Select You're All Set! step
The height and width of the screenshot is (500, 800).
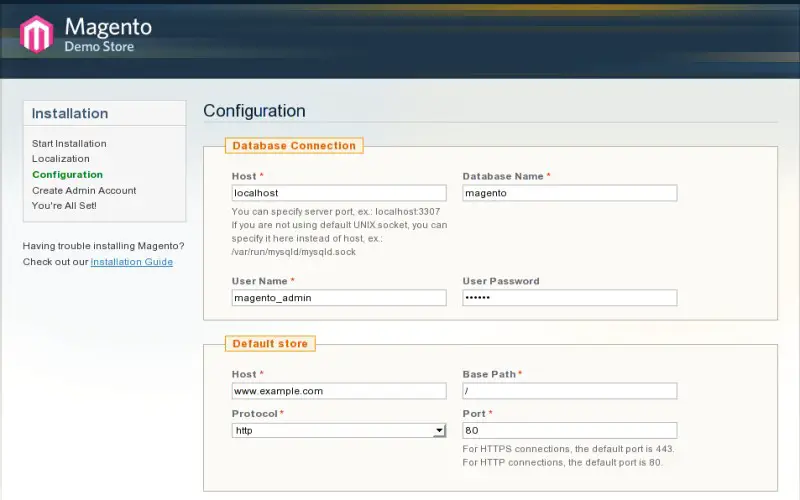pyautogui.click(x=64, y=206)
